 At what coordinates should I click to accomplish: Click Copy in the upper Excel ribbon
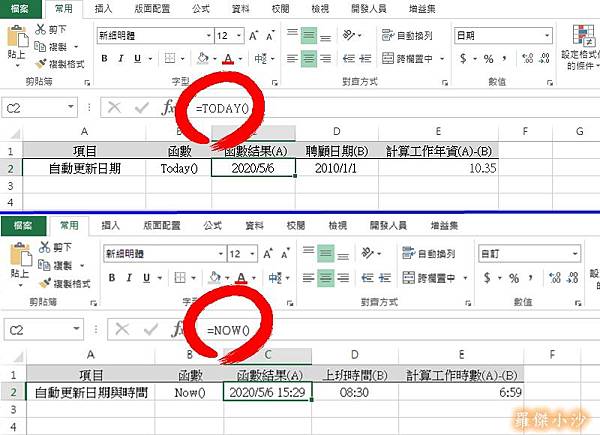[51, 47]
